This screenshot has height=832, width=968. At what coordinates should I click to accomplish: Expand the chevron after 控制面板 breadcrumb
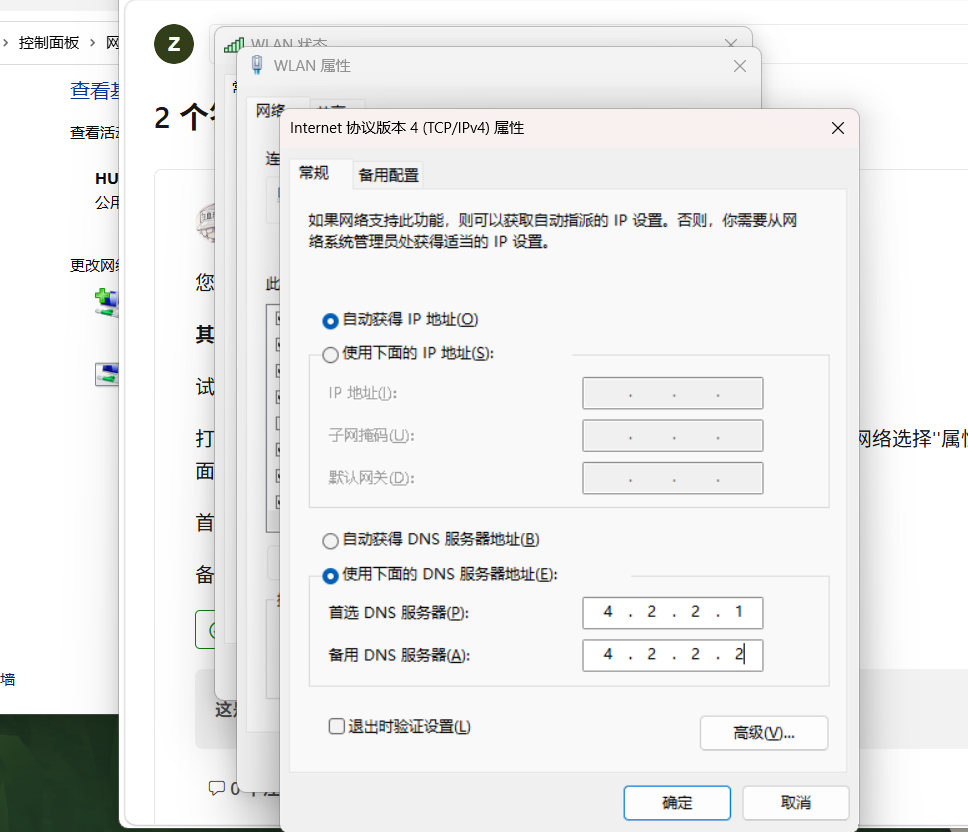(x=93, y=43)
